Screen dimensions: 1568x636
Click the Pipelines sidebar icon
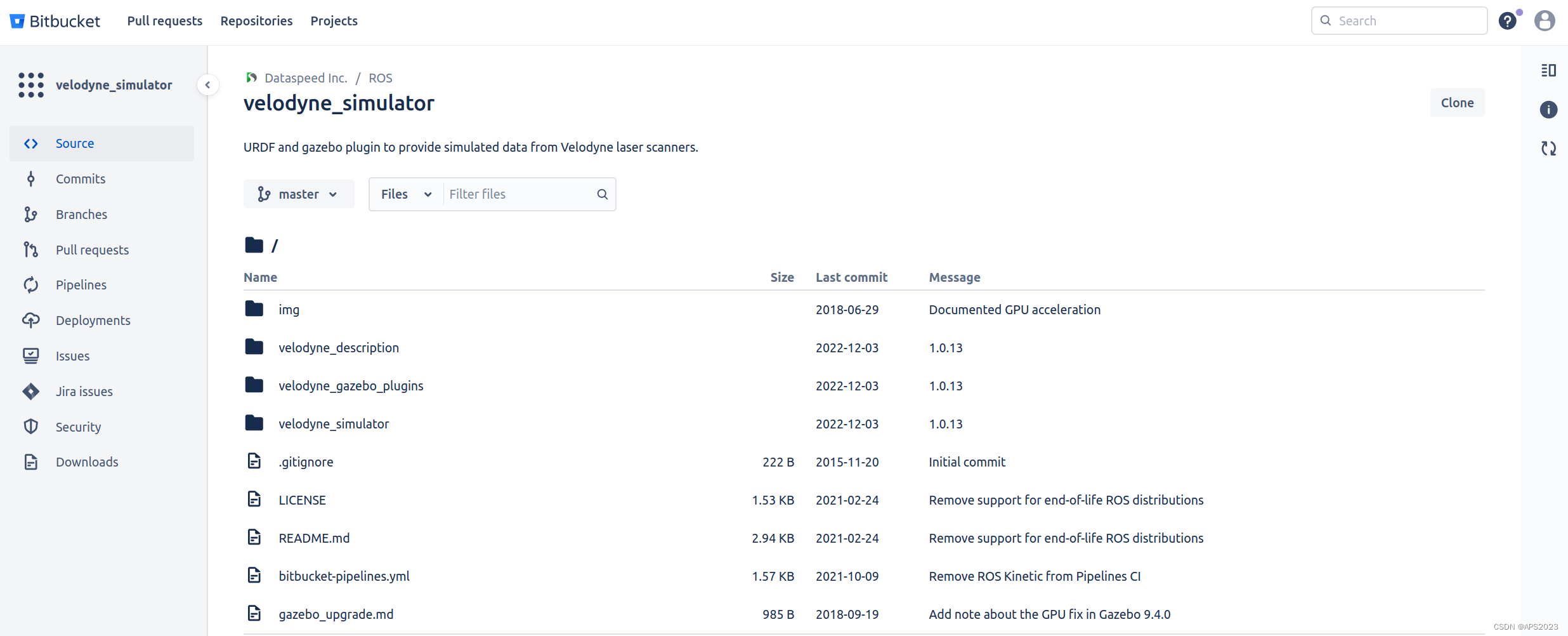[30, 285]
